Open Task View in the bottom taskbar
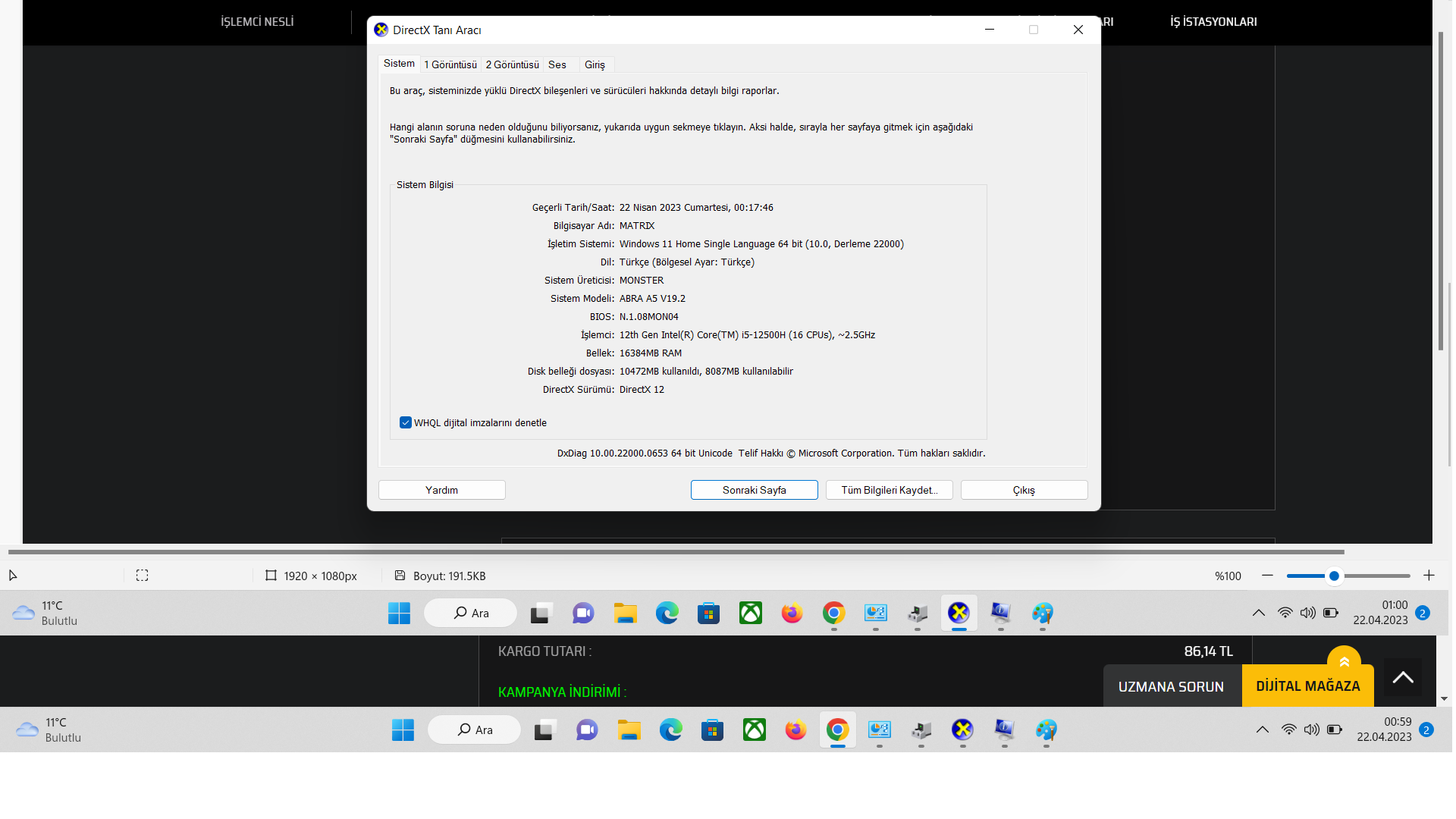The height and width of the screenshot is (819, 1456). click(544, 730)
